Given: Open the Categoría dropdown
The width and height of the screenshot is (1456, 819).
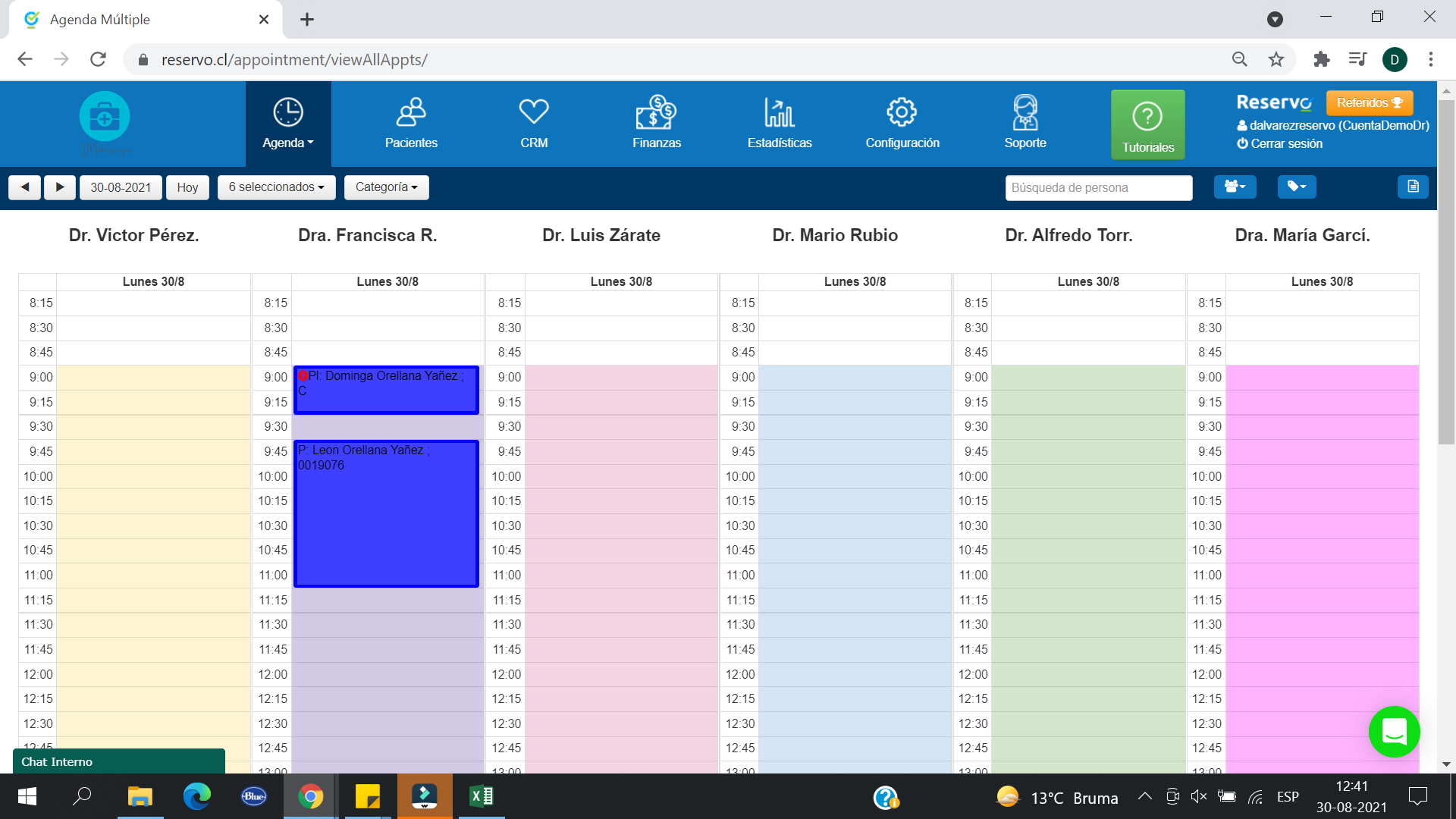Looking at the screenshot, I should tap(386, 187).
